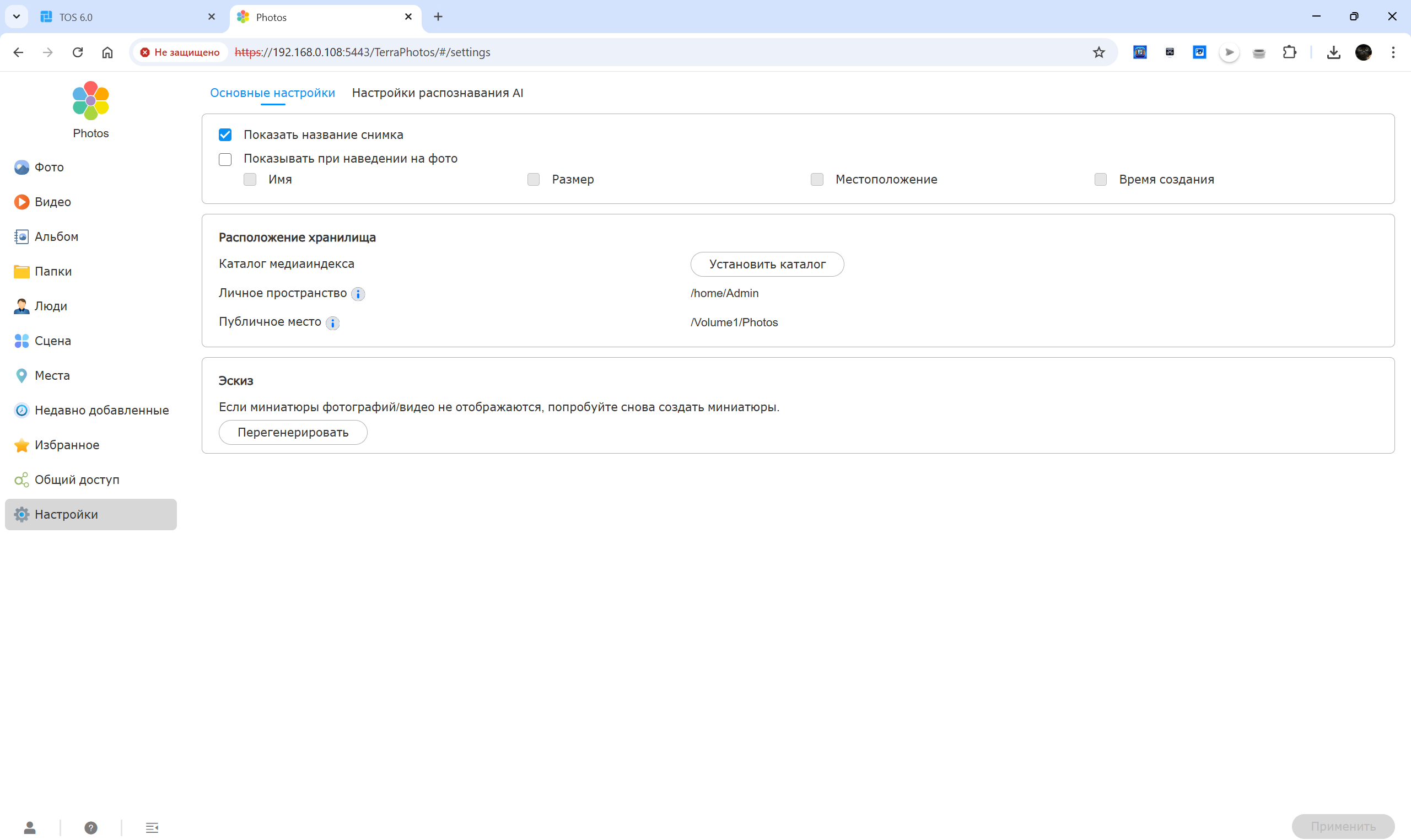Open Места locations page
Viewport: 1411px width, 840px height.
pos(51,375)
